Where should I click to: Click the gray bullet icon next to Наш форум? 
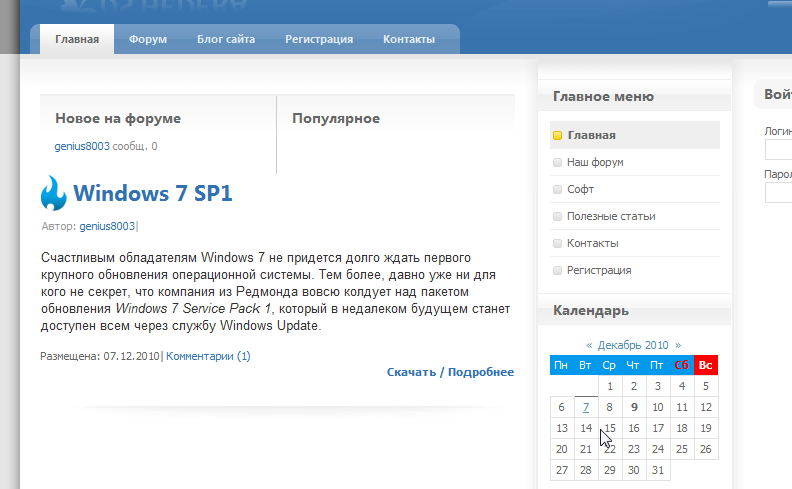point(558,162)
